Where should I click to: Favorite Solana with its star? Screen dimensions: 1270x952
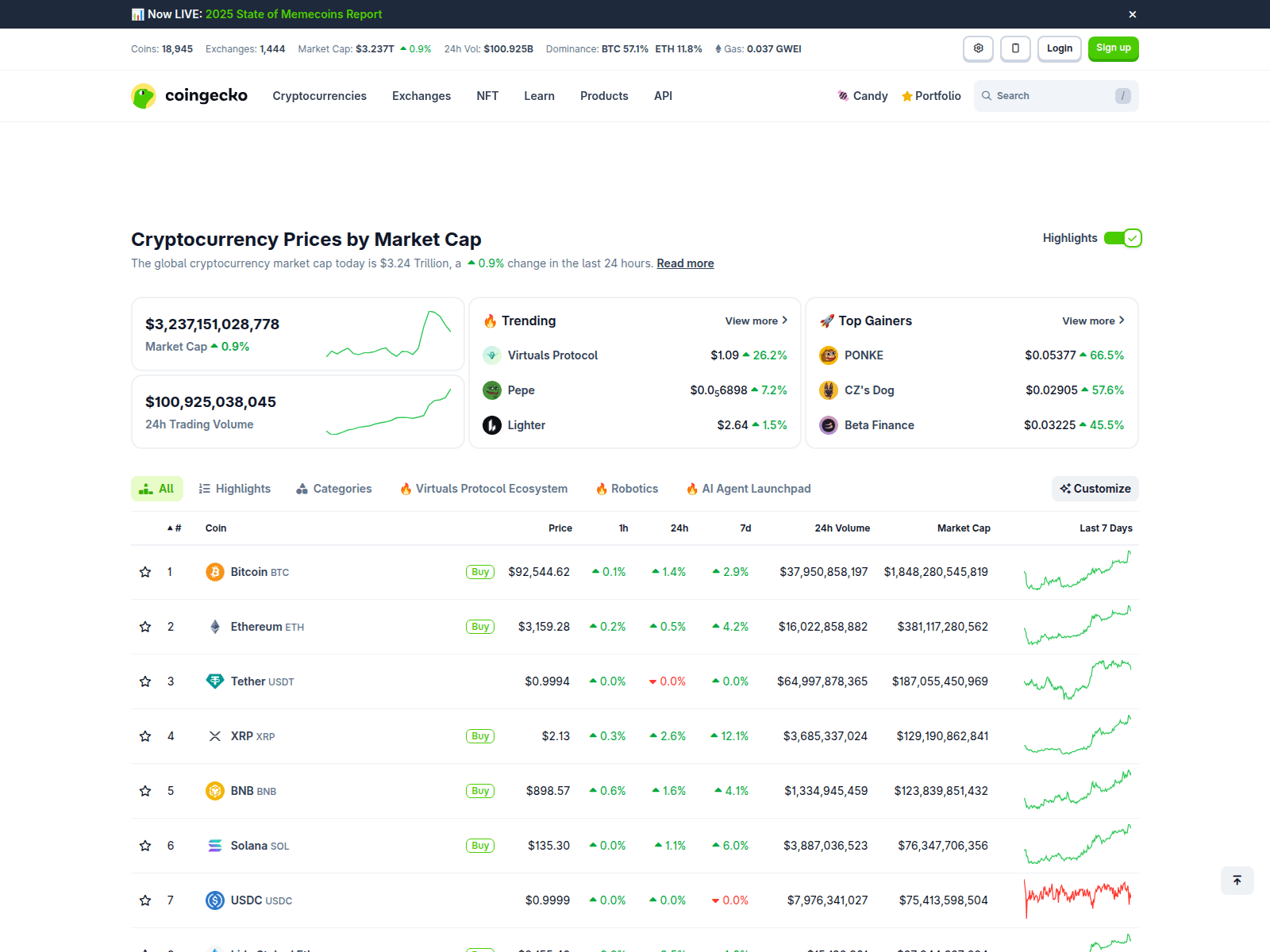click(145, 846)
